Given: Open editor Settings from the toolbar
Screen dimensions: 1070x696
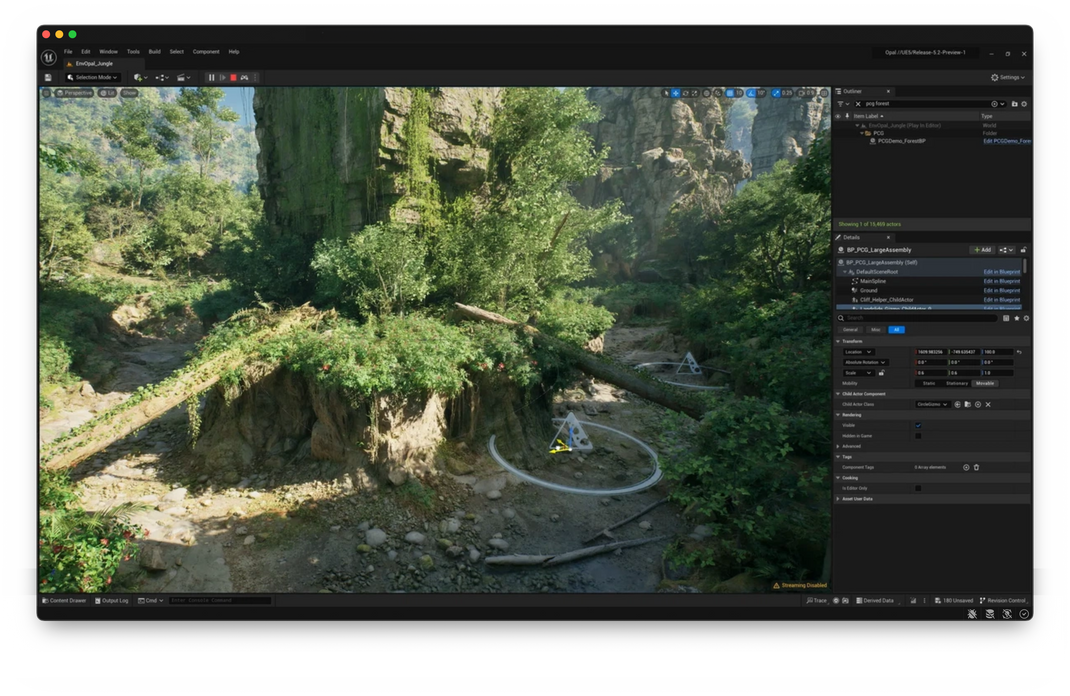Looking at the screenshot, I should [x=1008, y=77].
